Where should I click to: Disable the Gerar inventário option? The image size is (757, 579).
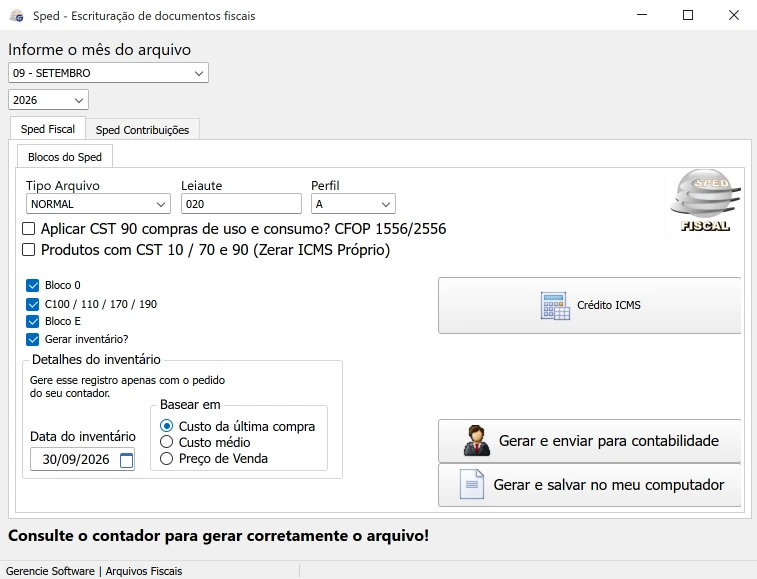32,339
